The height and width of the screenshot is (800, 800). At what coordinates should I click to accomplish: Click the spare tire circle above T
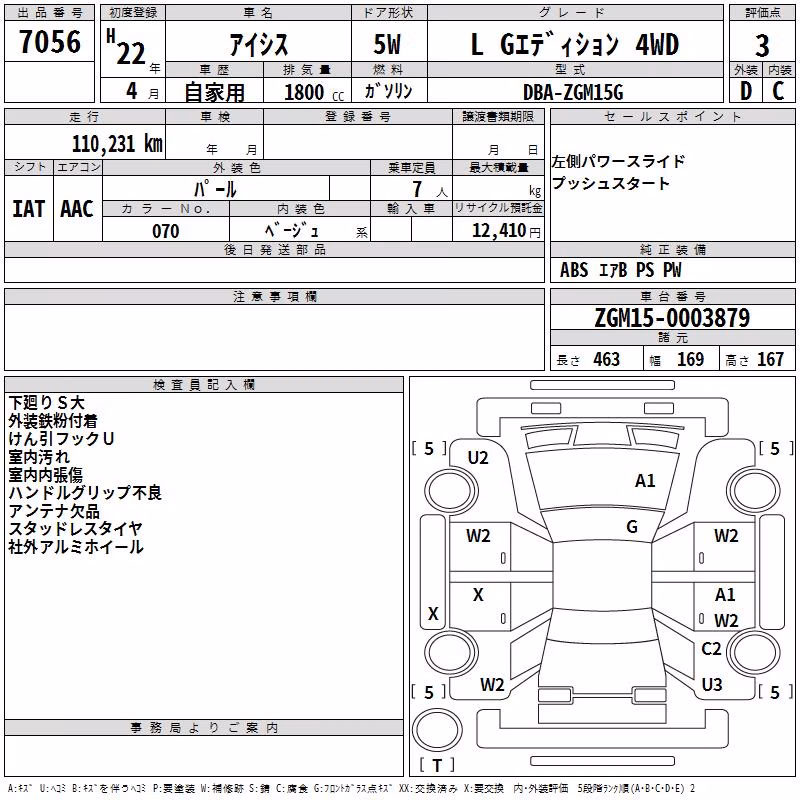tap(437, 730)
